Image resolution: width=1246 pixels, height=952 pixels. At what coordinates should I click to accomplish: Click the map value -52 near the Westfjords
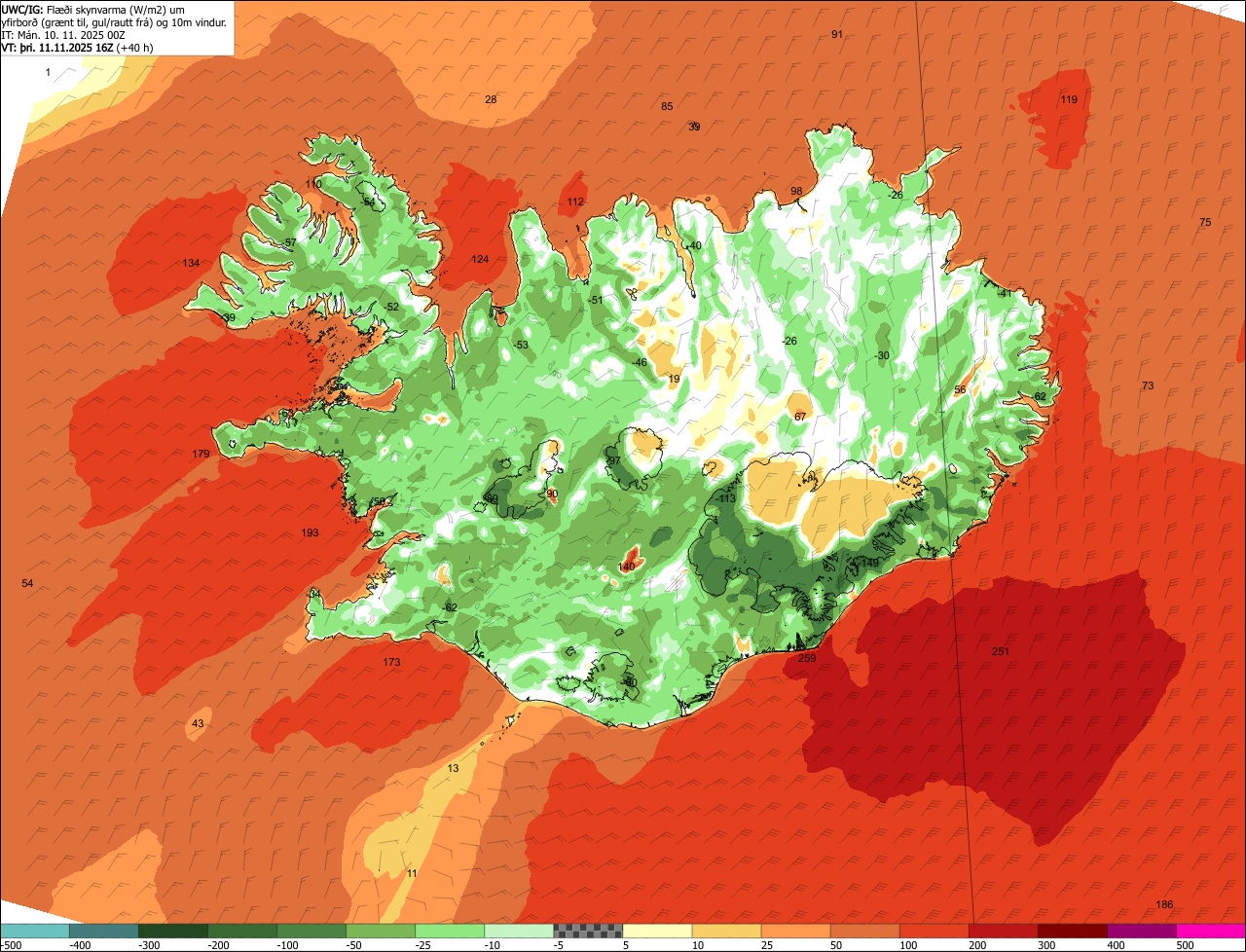pyautogui.click(x=391, y=307)
